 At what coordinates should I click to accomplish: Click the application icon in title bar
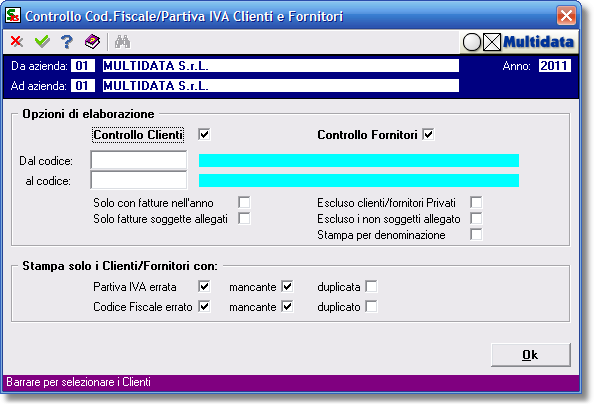tap(13, 16)
